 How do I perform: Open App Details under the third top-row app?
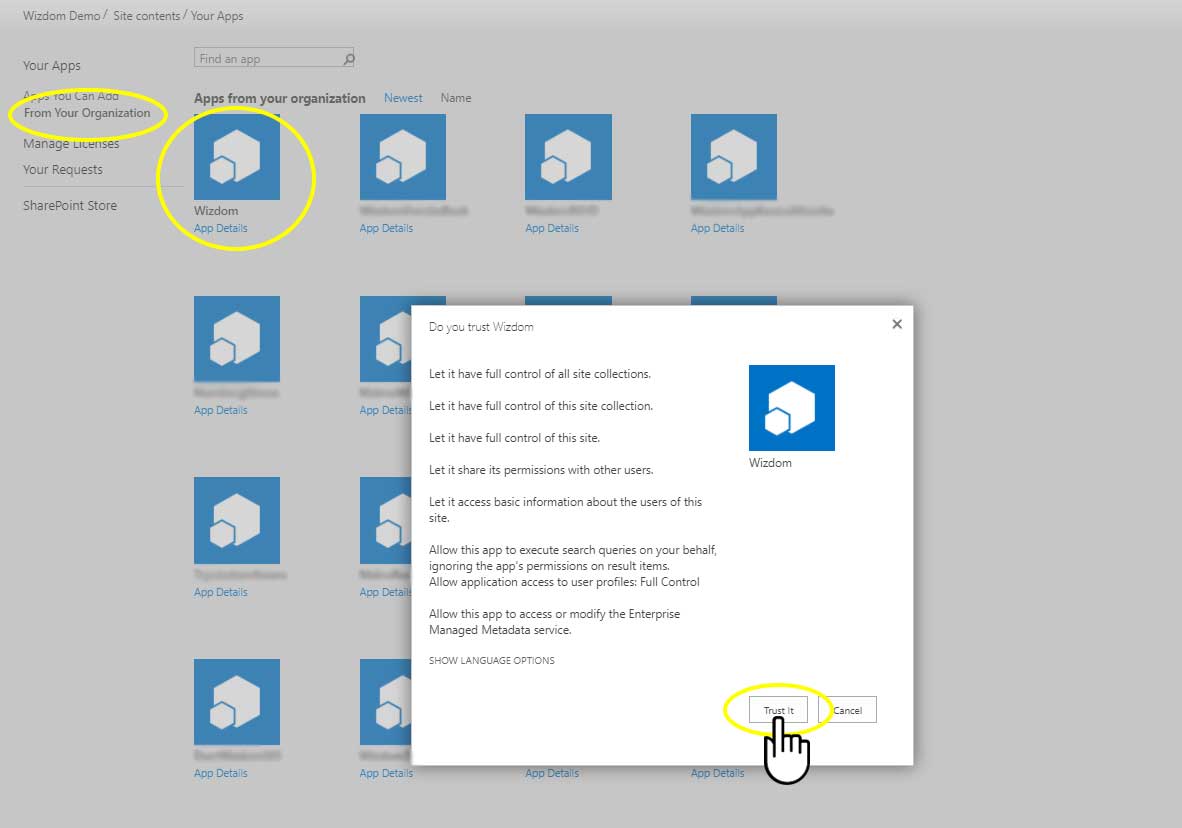point(552,228)
